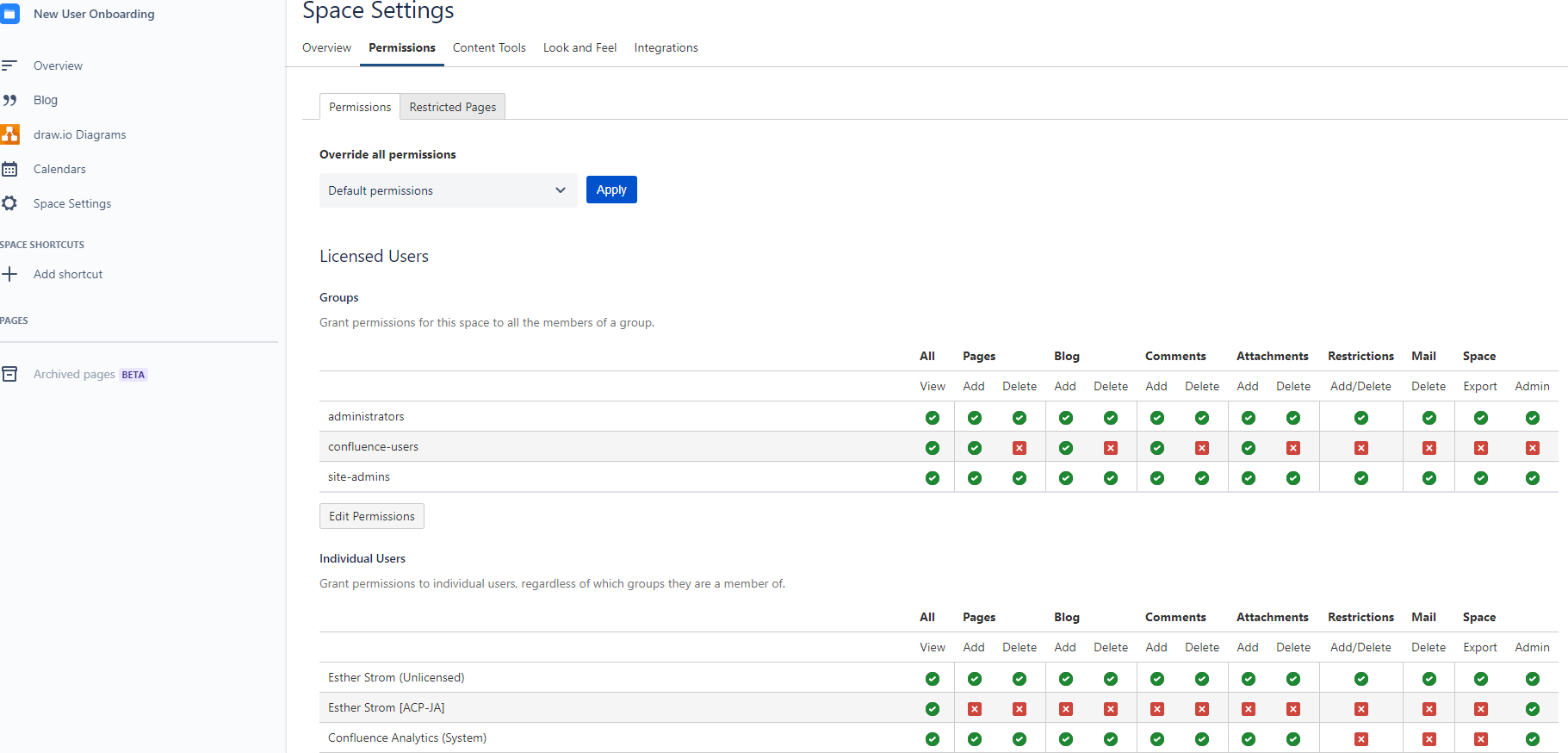Click the blue Apply button
This screenshot has height=753, width=1568.
[611, 190]
